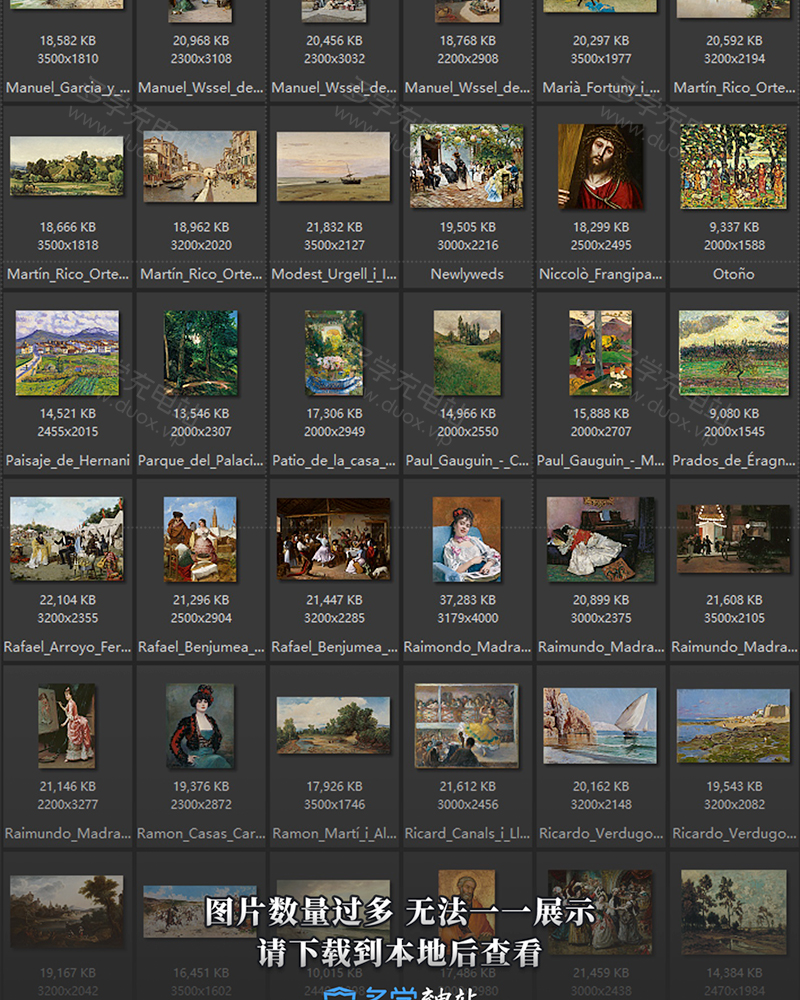Select the Niccolò_Frangipa Christ portrait thumbnail

pos(600,166)
